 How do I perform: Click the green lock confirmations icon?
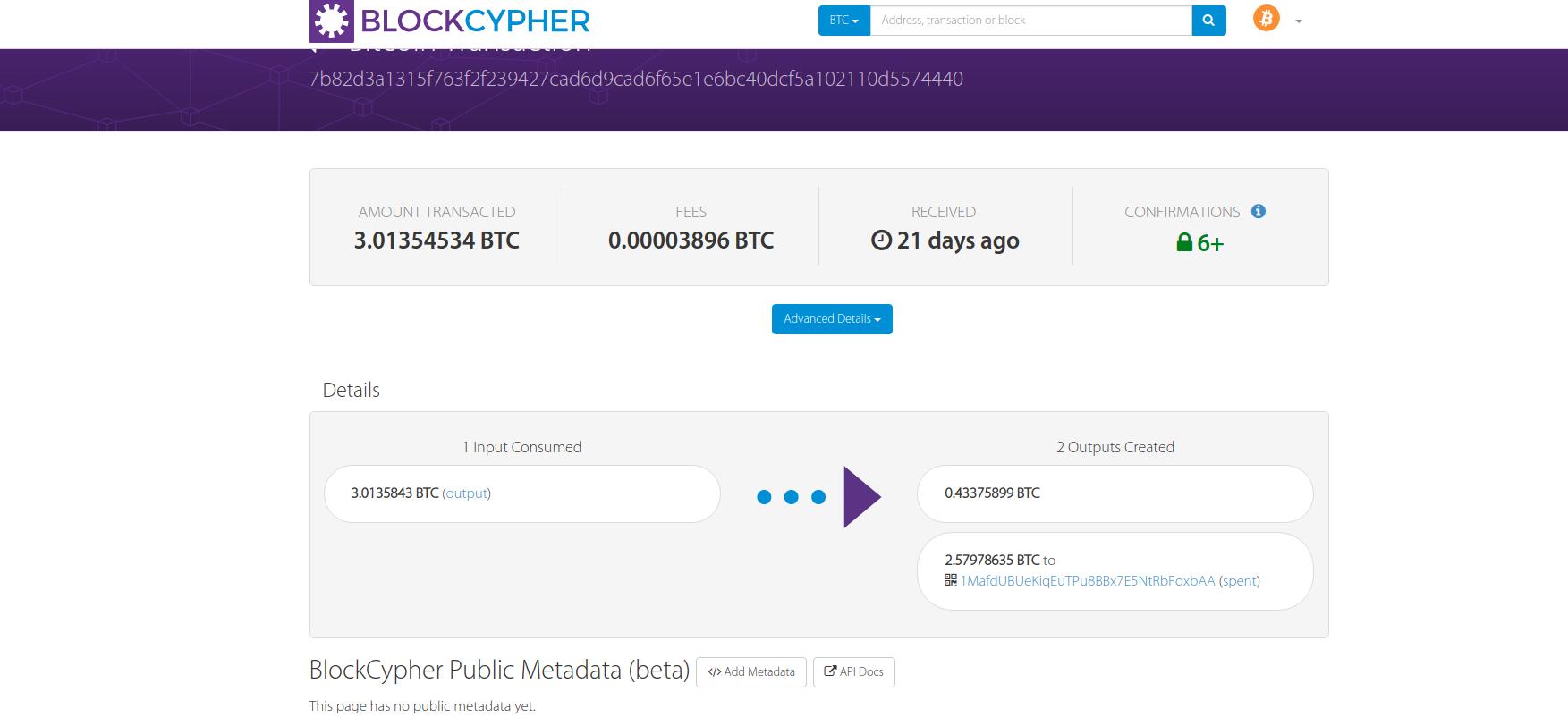(x=1184, y=242)
